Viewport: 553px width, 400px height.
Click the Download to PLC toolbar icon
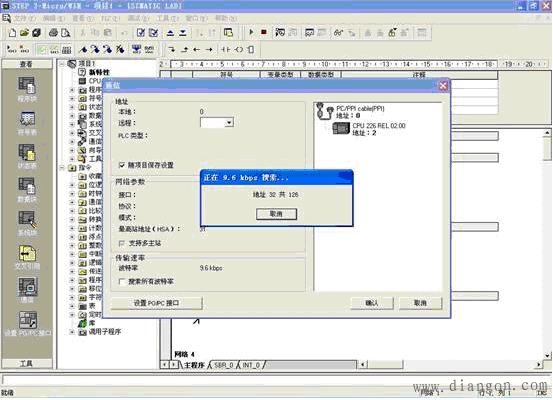(183, 33)
